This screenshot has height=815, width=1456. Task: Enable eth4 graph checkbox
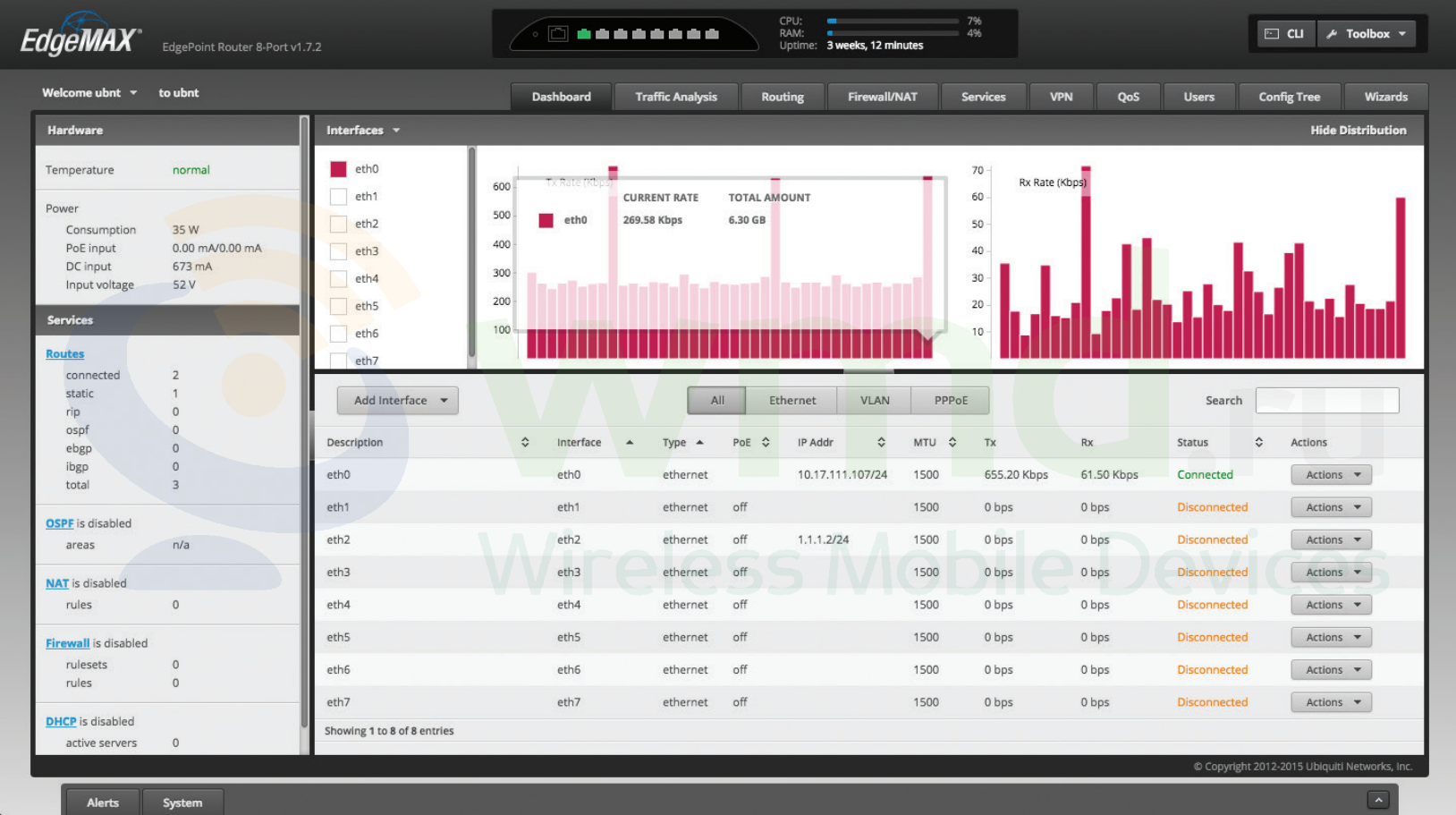point(338,279)
